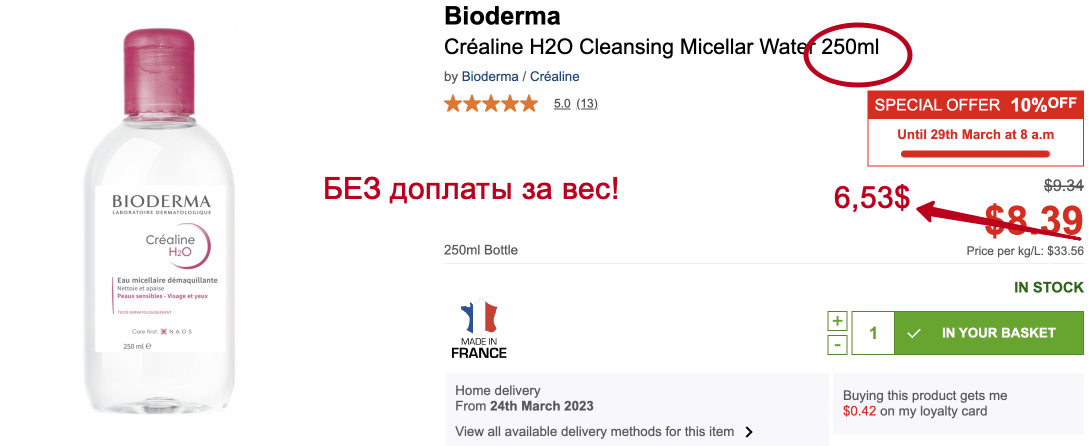This screenshot has width=1090, height=446.
Task: Click the SPECIAL OFFER 10% OFF banner
Action: [975, 104]
